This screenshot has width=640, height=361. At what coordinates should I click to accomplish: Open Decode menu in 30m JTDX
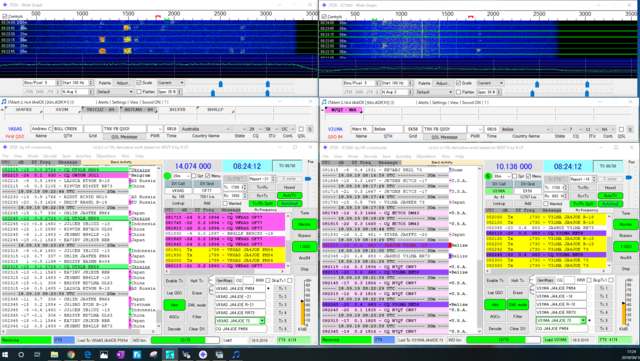click(x=370, y=156)
